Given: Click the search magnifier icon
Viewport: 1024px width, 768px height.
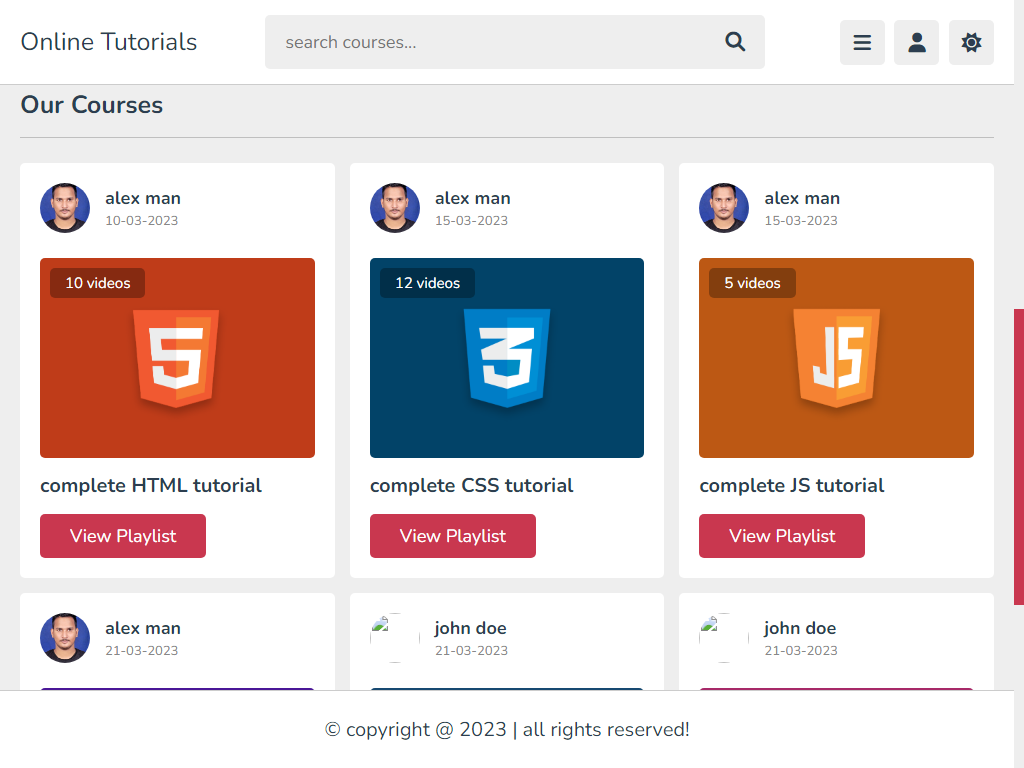Looking at the screenshot, I should click(x=735, y=42).
